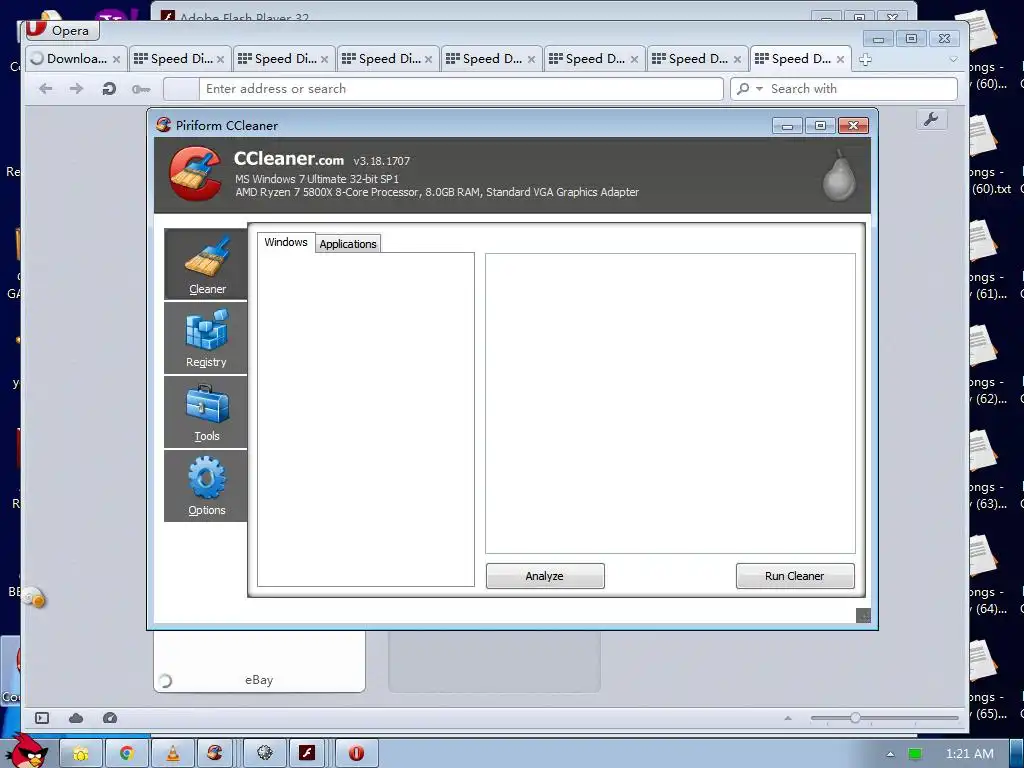Open Google Chrome from the taskbar
1024x768 pixels.
pyautogui.click(x=127, y=753)
